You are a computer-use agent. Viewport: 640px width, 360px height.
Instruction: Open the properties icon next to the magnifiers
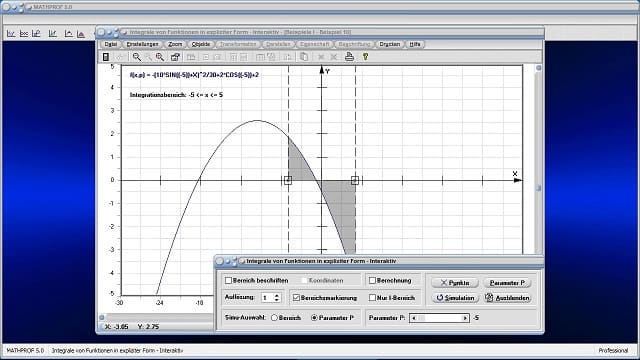point(175,57)
